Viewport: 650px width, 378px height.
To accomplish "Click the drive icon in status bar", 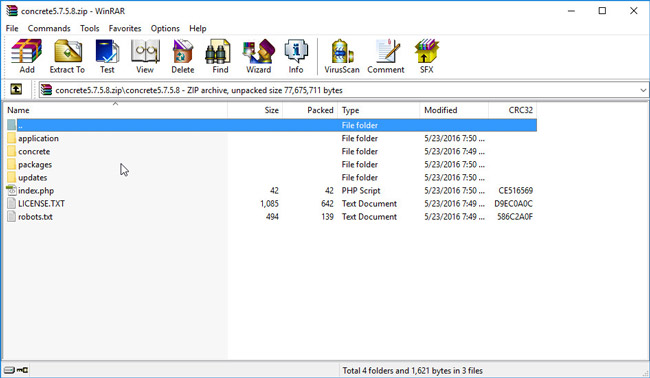I will (x=9, y=370).
